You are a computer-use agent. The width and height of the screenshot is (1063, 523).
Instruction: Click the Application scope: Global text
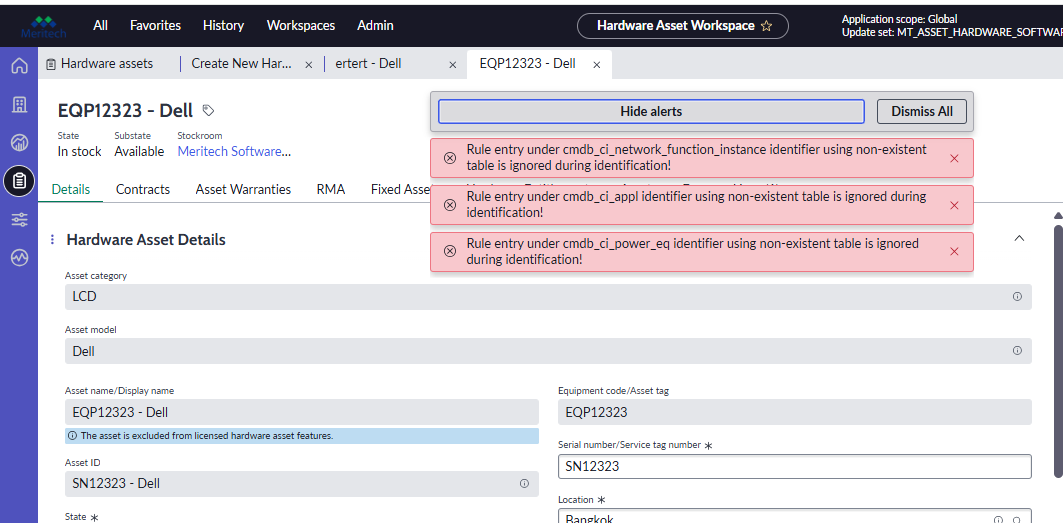(x=899, y=19)
